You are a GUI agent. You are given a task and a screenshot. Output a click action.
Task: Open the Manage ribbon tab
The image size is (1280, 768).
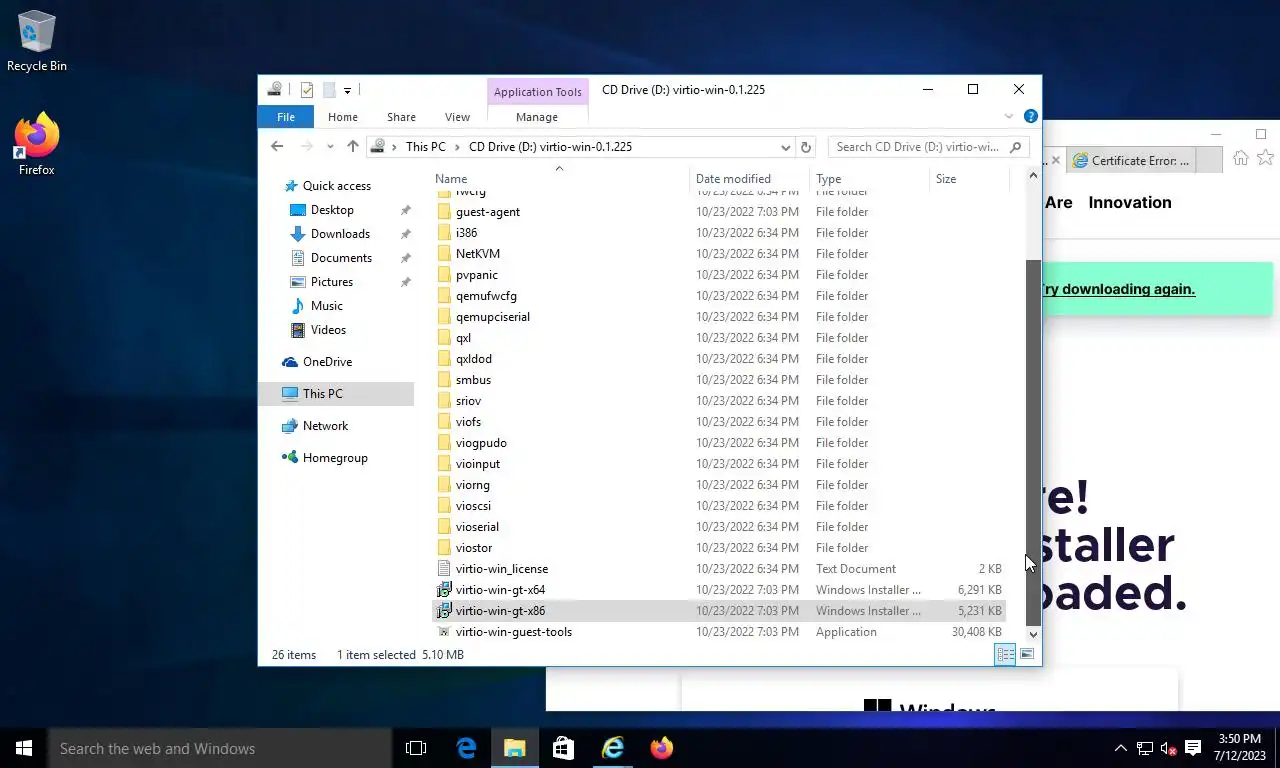[x=537, y=117]
